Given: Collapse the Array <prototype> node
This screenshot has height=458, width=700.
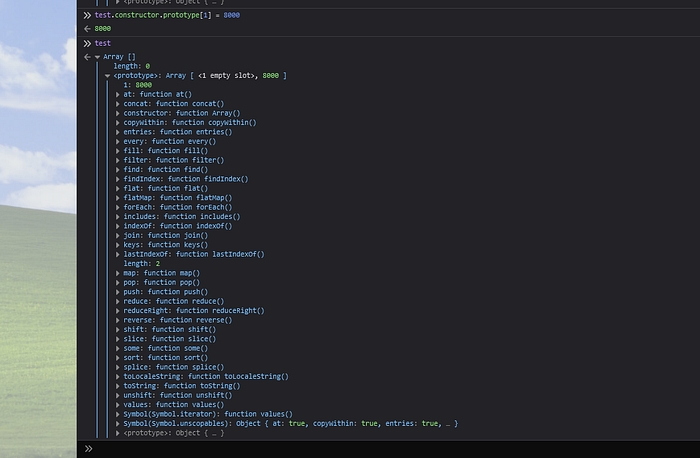Looking at the screenshot, I should (107, 75).
